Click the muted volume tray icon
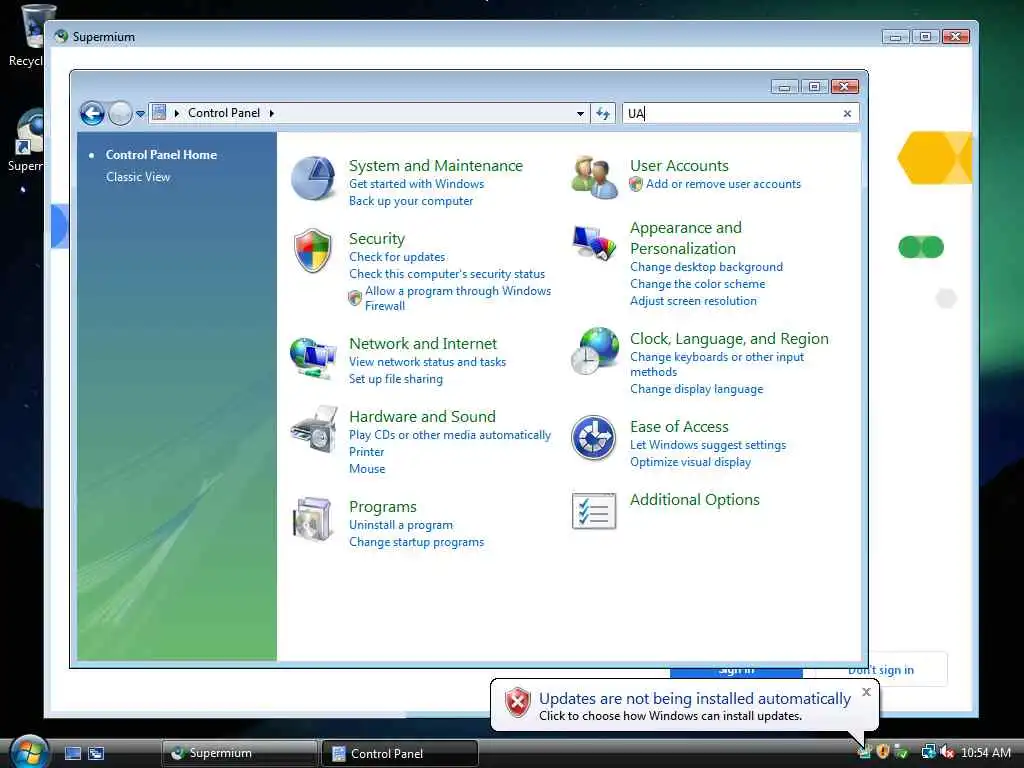 pos(947,752)
